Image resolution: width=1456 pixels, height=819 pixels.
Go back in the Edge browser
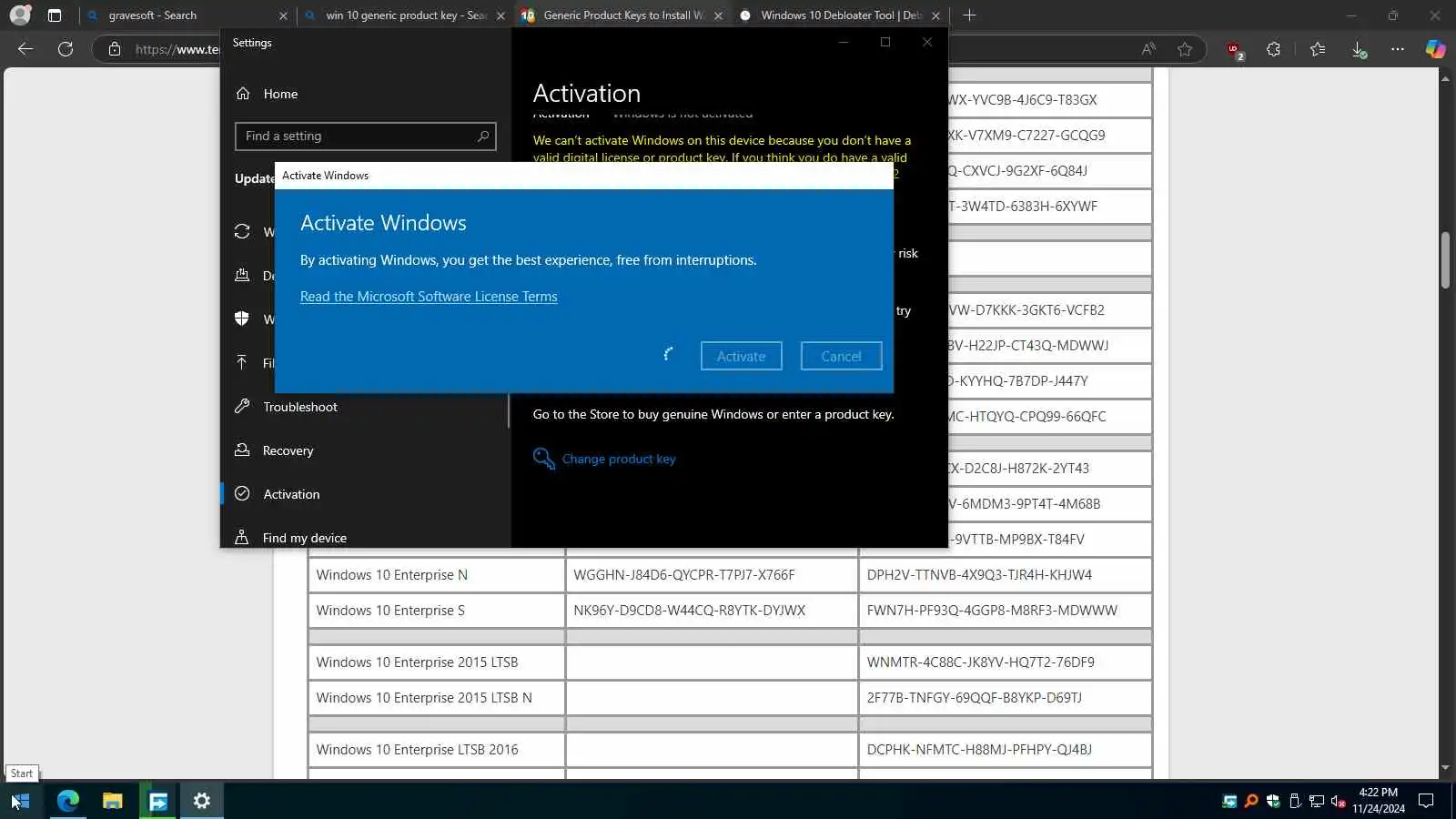25,49
